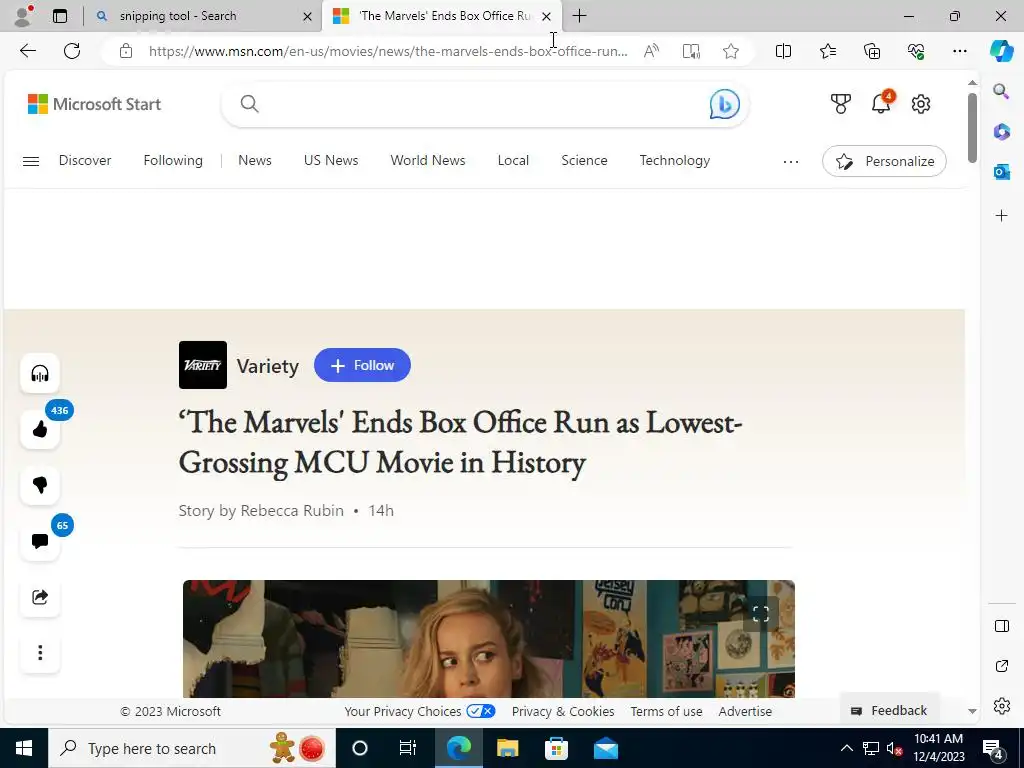This screenshot has width=1024, height=768.
Task: Open notifications bell with 4 alerts
Action: pos(881,103)
